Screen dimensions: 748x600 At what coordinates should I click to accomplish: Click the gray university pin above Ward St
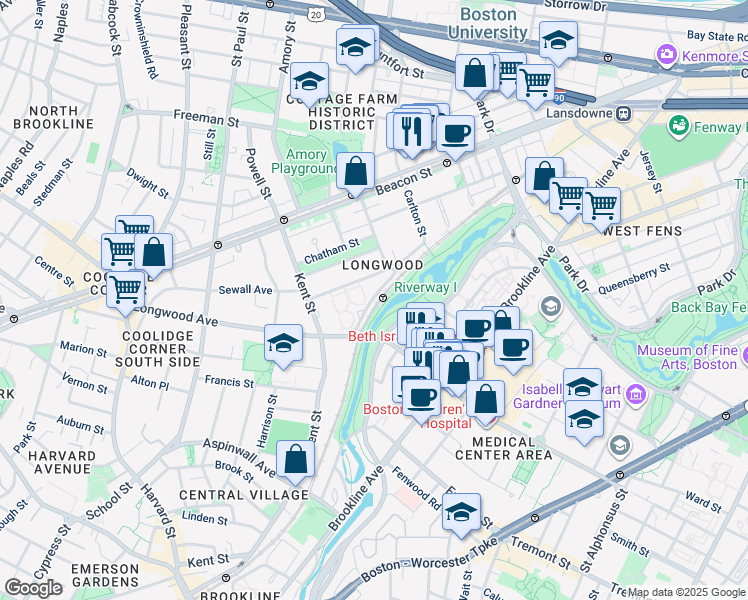point(620,445)
